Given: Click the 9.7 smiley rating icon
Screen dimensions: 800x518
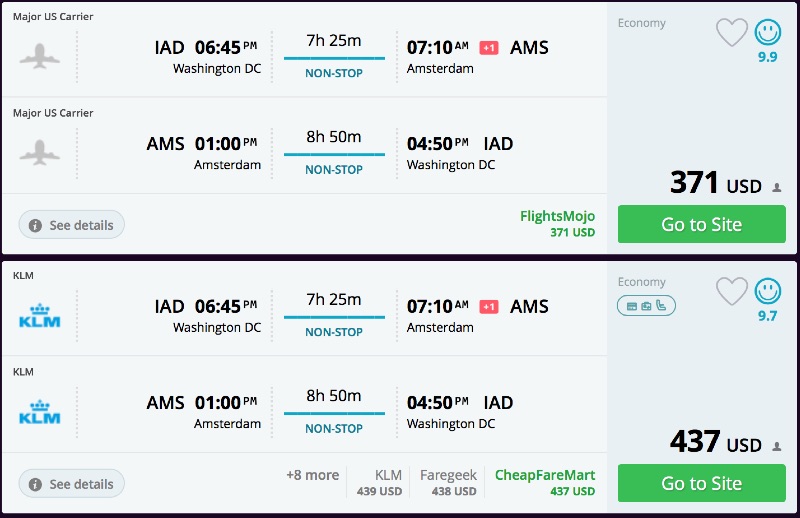Looking at the screenshot, I should point(768,292).
